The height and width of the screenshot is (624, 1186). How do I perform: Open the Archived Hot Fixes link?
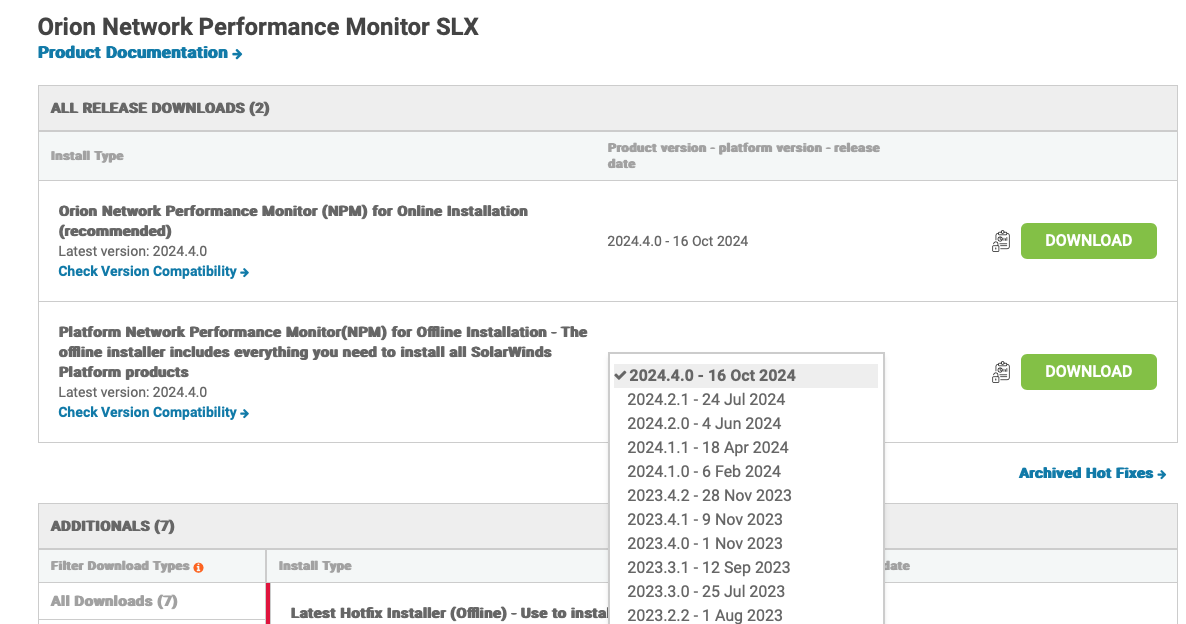click(x=1092, y=473)
